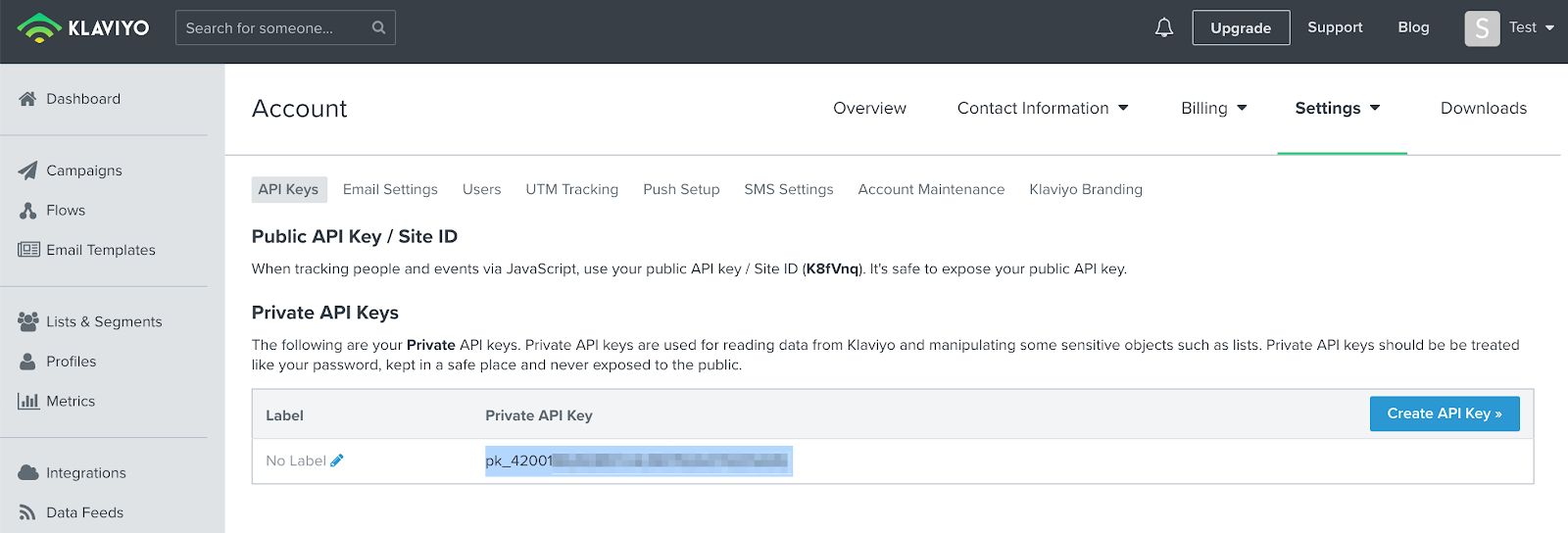Click the notification bell icon
The image size is (1568, 533).
click(x=1164, y=27)
